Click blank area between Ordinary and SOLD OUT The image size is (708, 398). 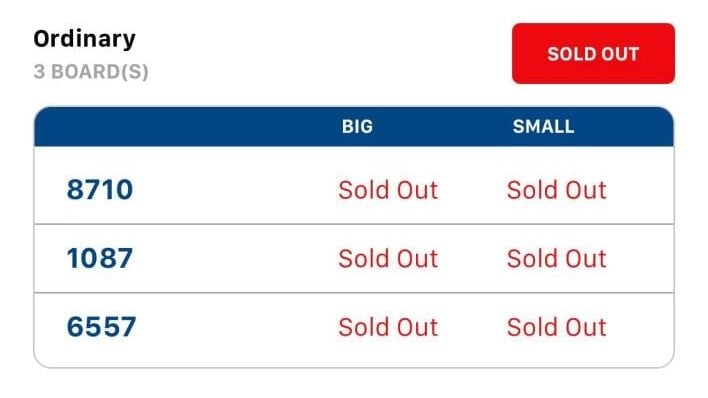click(x=323, y=54)
